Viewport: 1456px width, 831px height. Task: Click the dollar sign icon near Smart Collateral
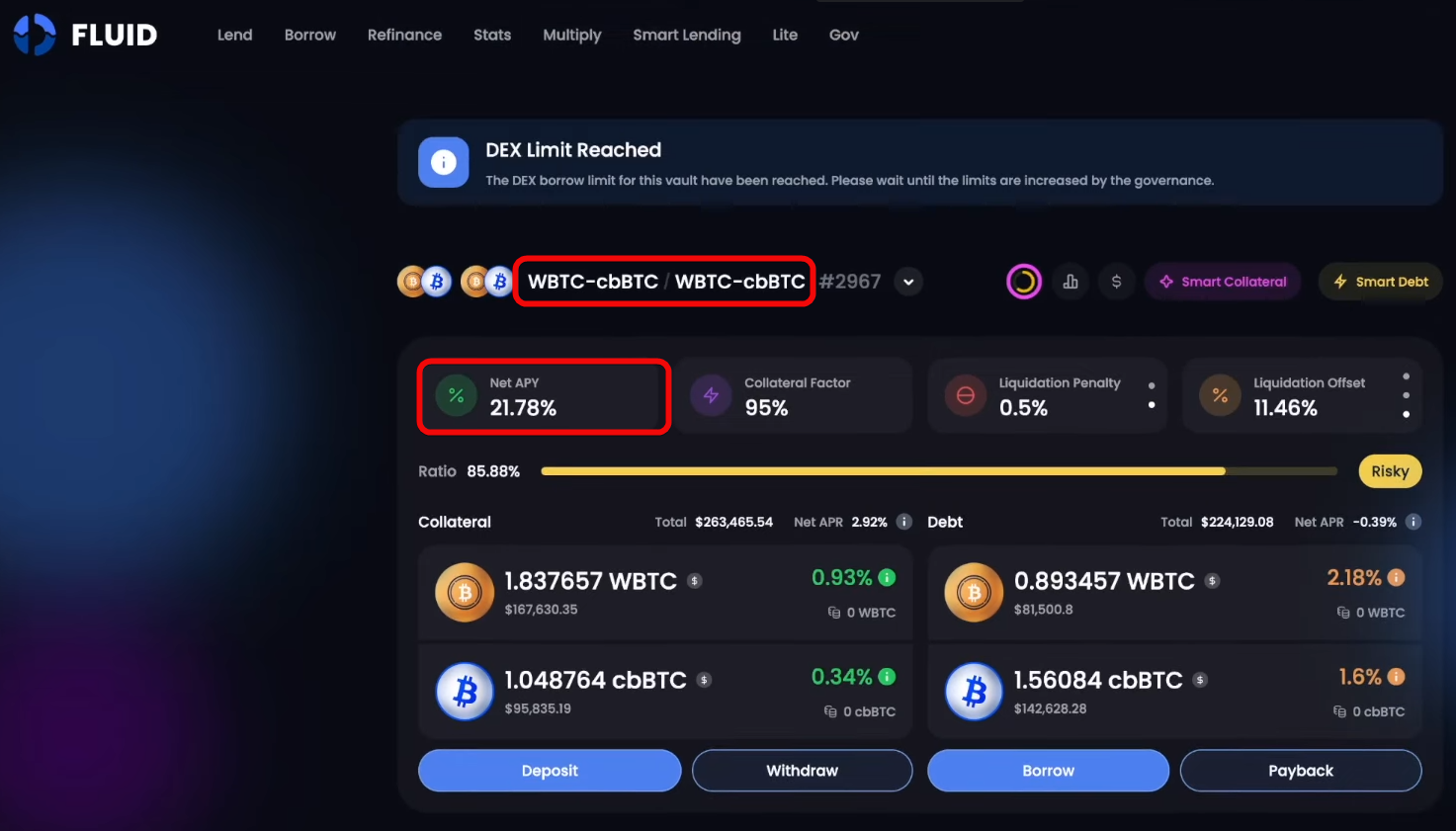(1116, 282)
